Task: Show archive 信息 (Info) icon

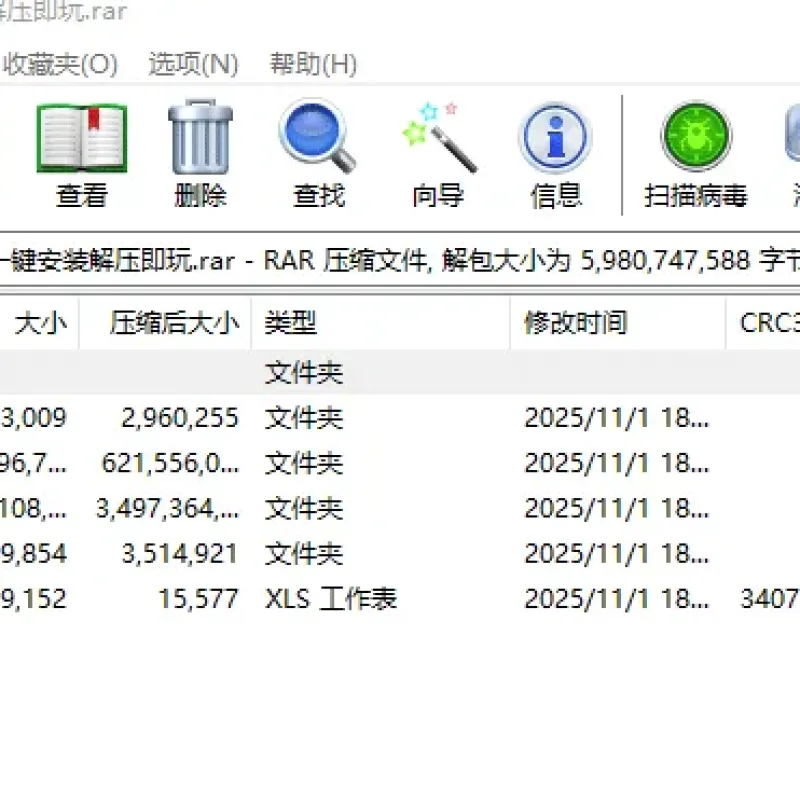Action: click(555, 137)
